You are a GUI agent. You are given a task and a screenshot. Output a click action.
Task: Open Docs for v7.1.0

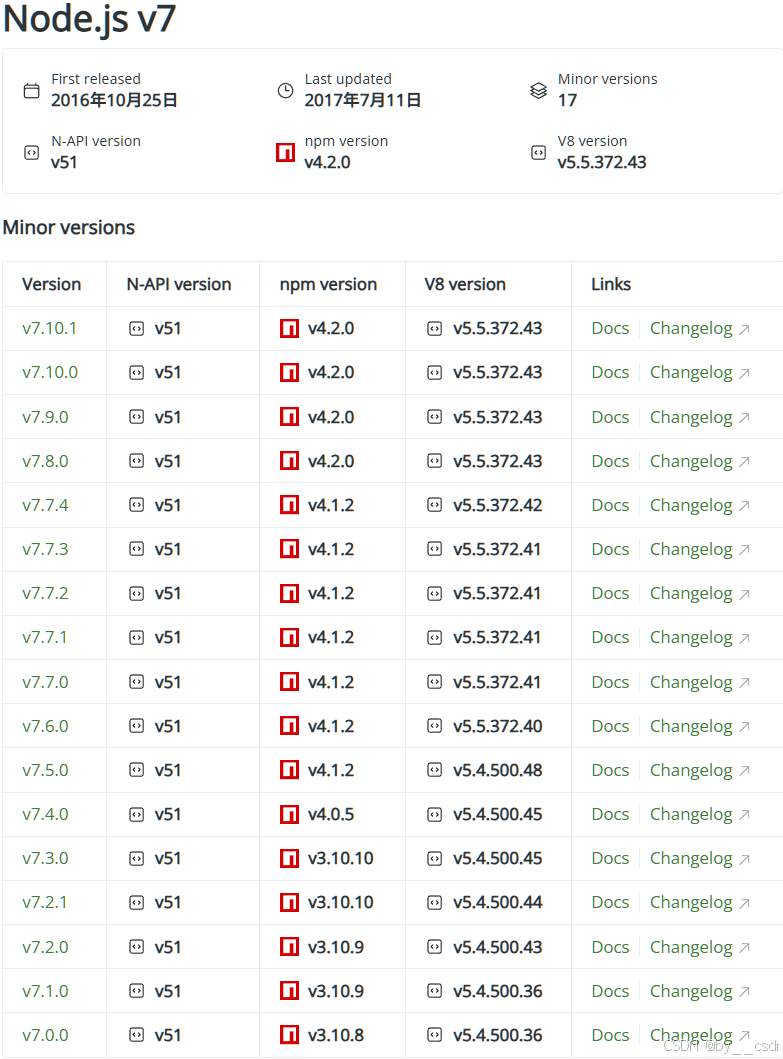[x=610, y=991]
